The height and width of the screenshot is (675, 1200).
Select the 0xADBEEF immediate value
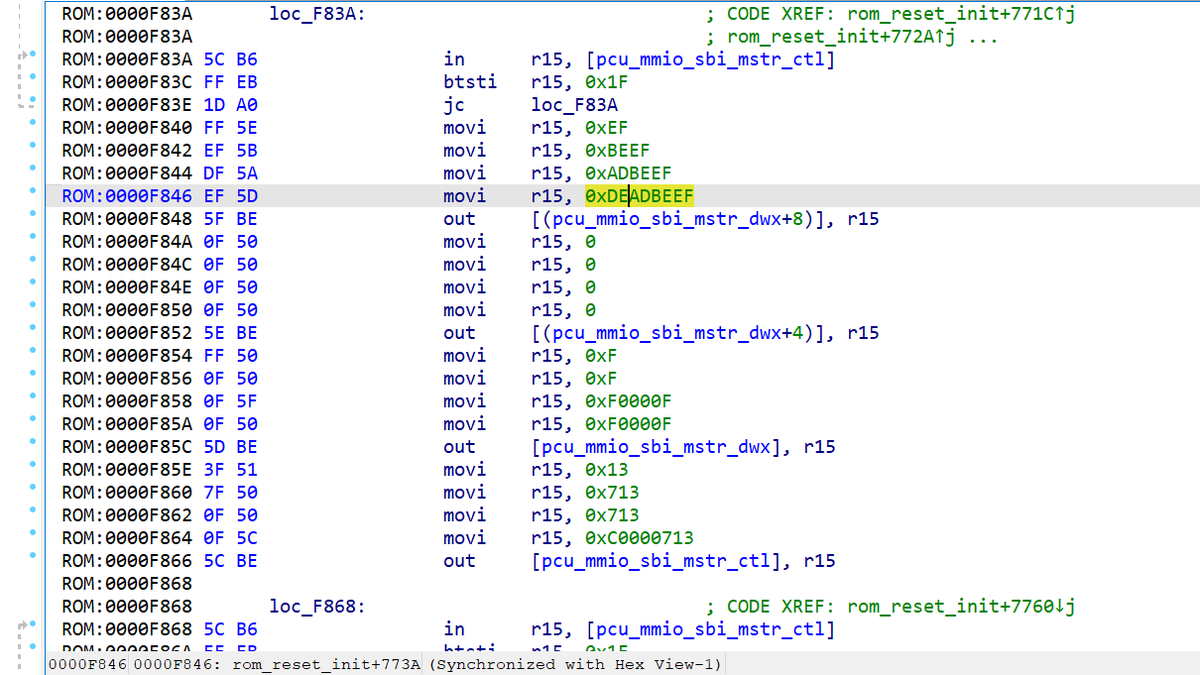pos(628,174)
